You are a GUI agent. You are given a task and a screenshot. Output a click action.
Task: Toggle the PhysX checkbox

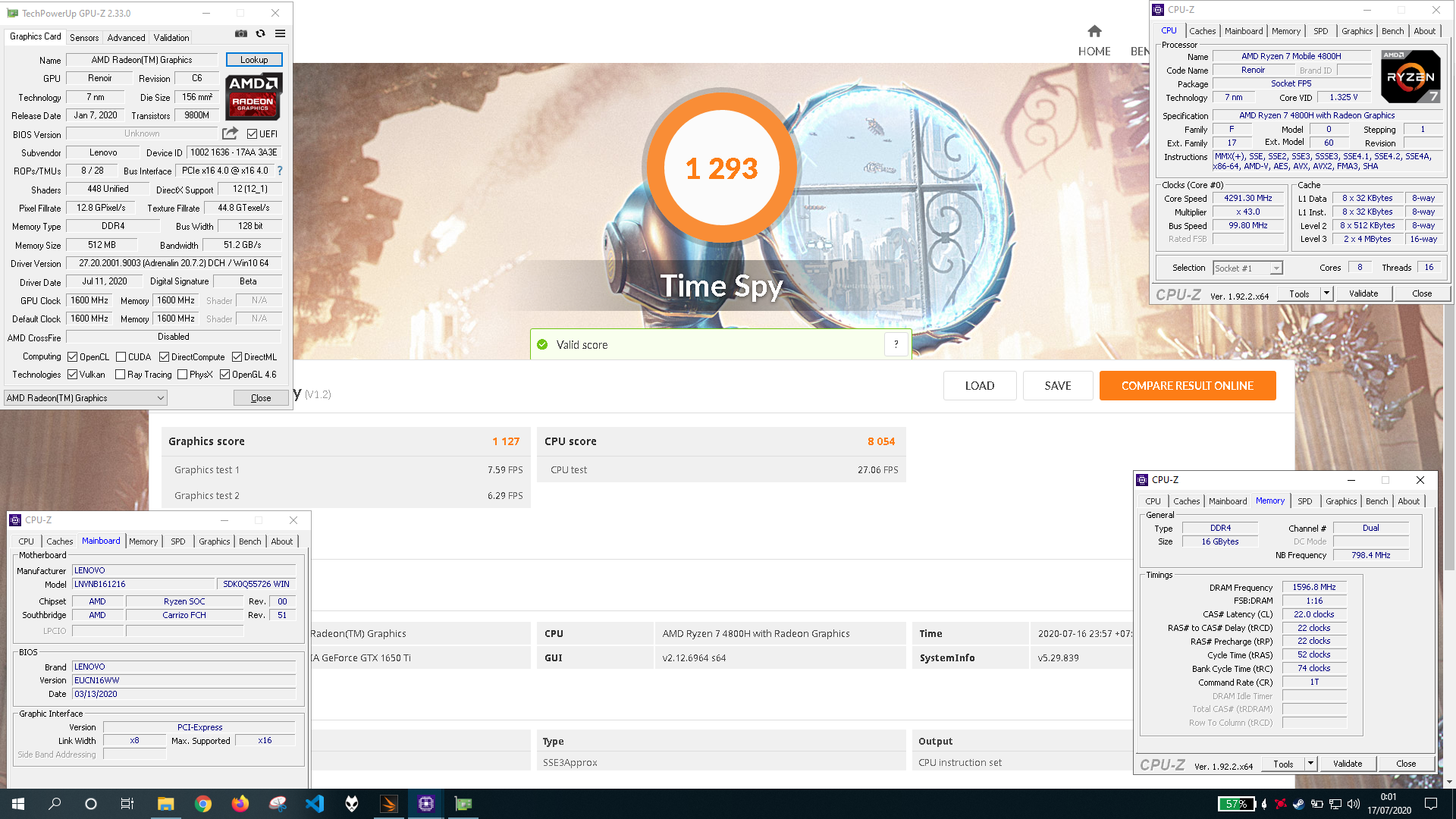point(182,375)
